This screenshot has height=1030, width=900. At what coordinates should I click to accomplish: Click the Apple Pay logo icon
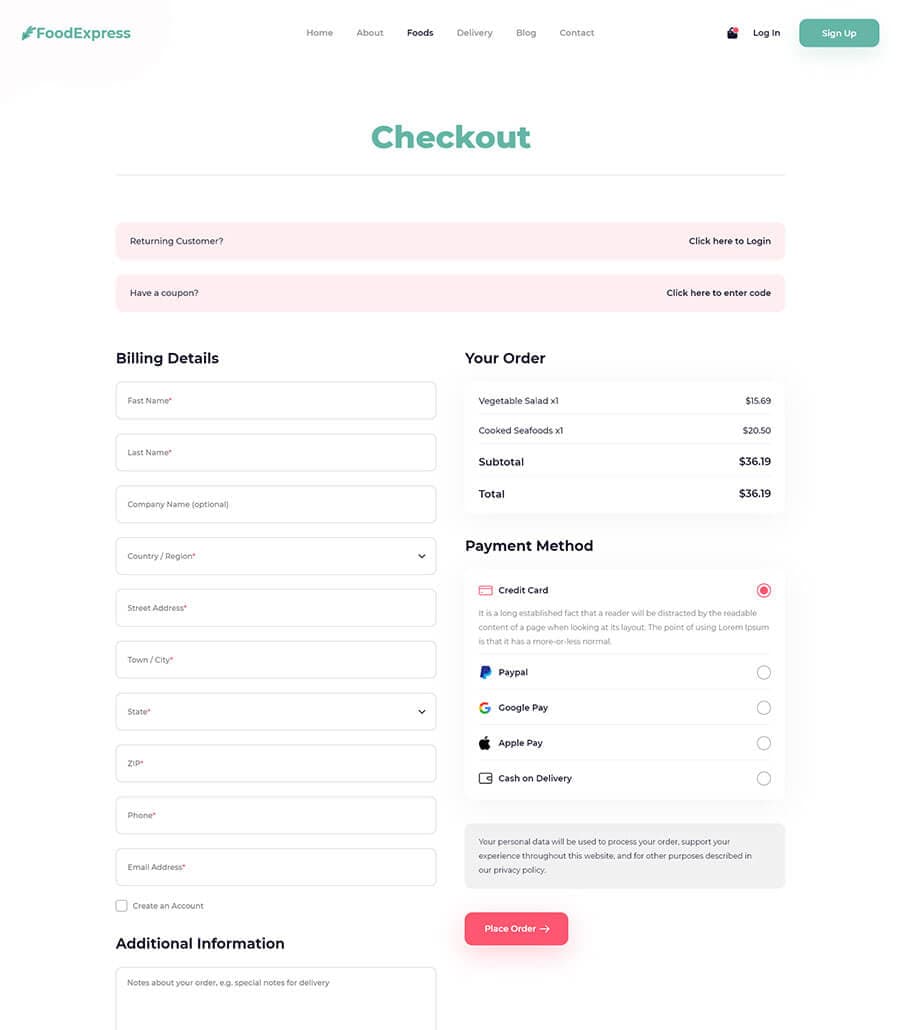tap(485, 743)
